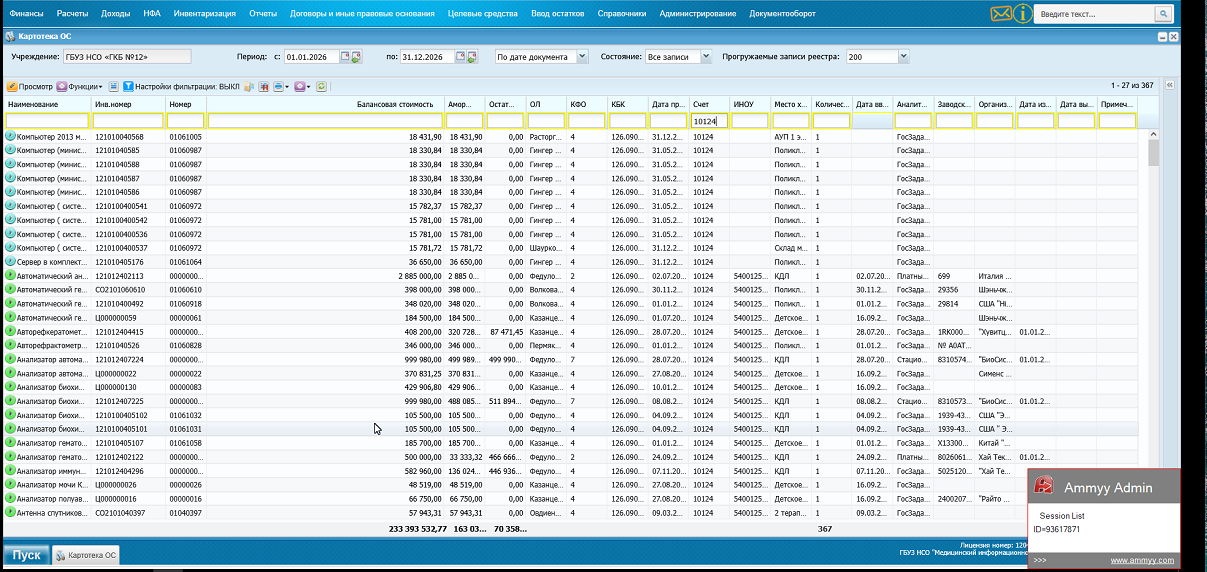The width and height of the screenshot is (1207, 572).
Task: Click the start date field 01.01.2026
Action: 312,57
